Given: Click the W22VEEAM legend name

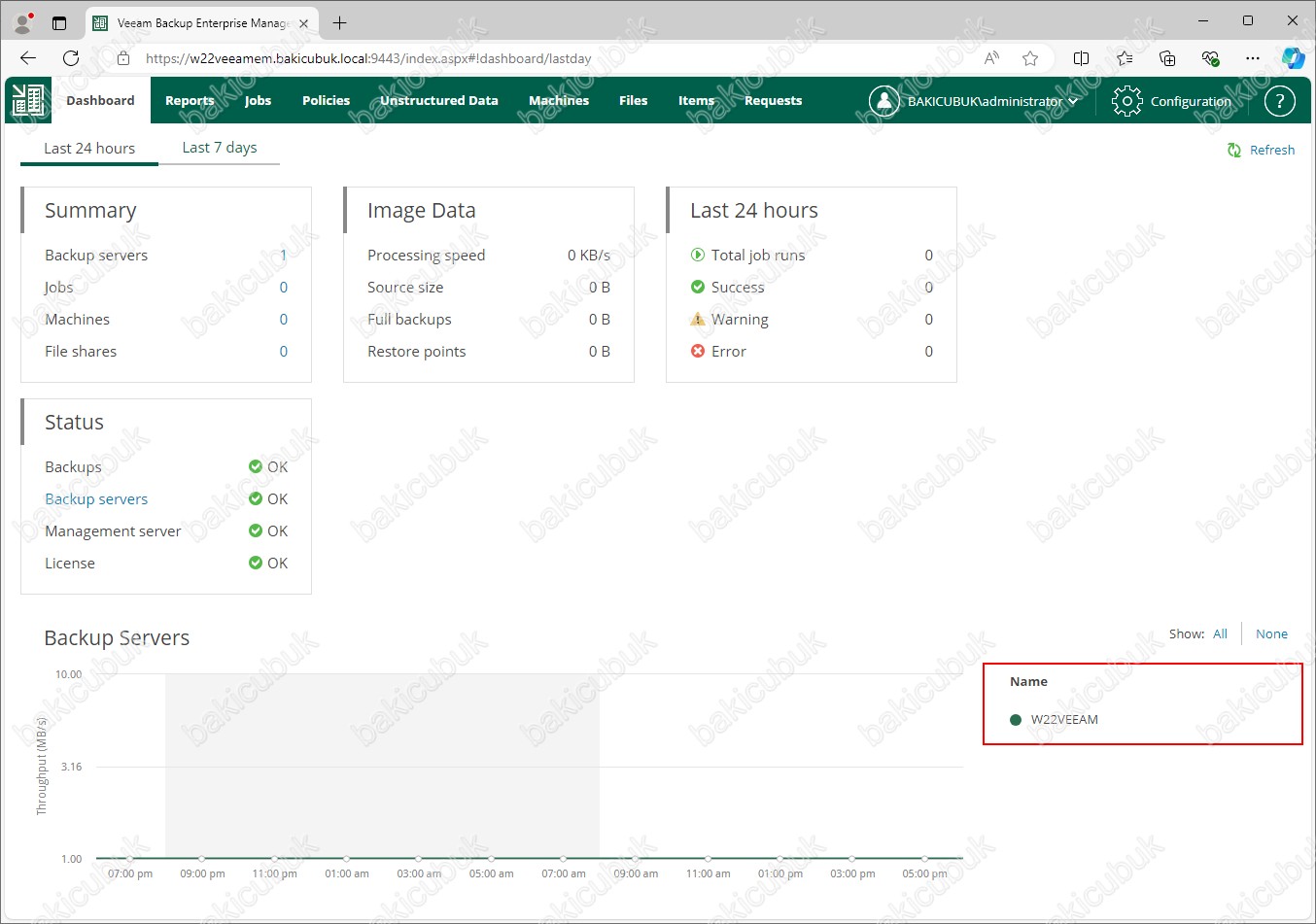Looking at the screenshot, I should tap(1064, 720).
